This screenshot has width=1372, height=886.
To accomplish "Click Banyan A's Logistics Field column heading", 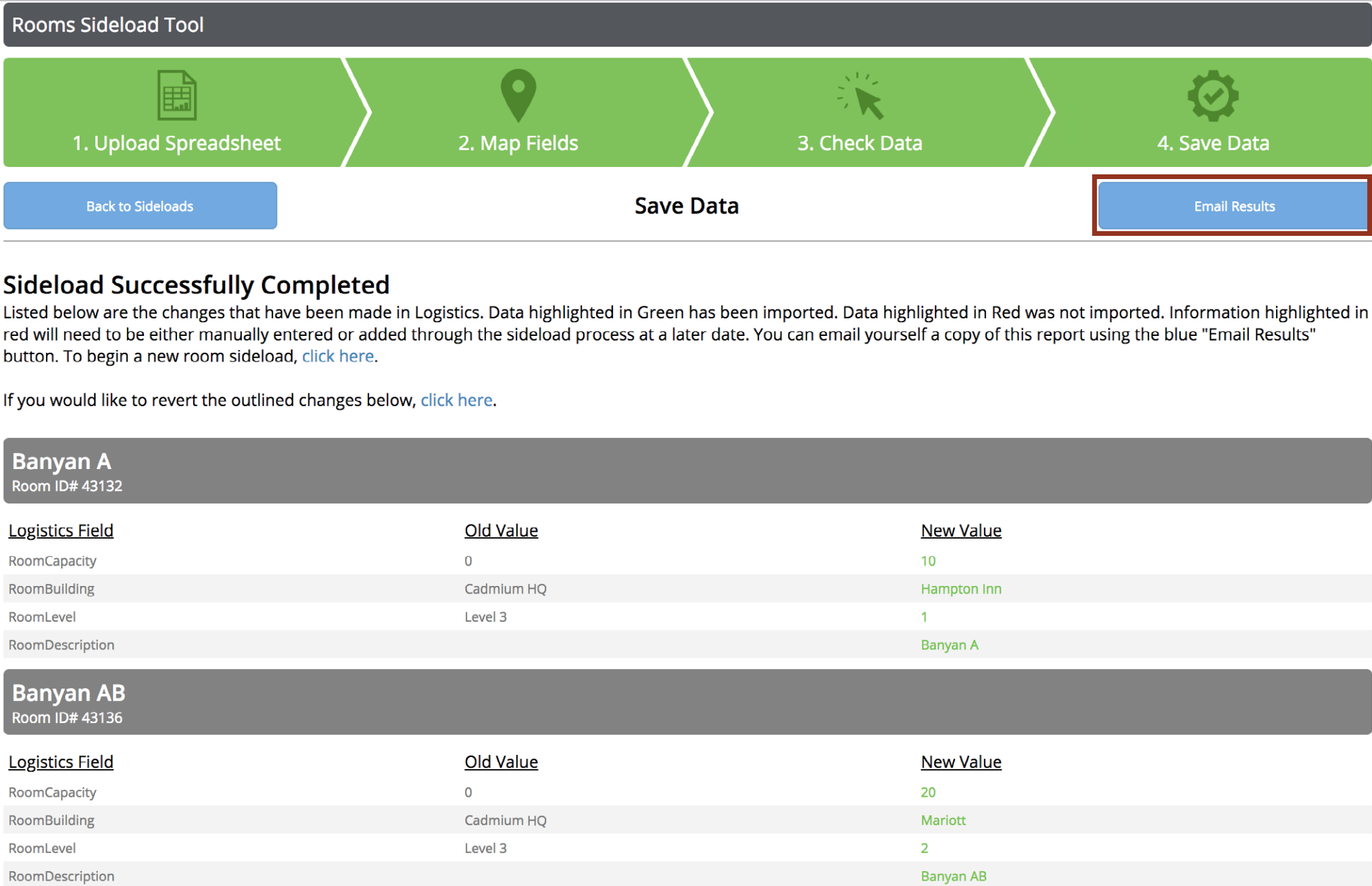I will point(61,531).
